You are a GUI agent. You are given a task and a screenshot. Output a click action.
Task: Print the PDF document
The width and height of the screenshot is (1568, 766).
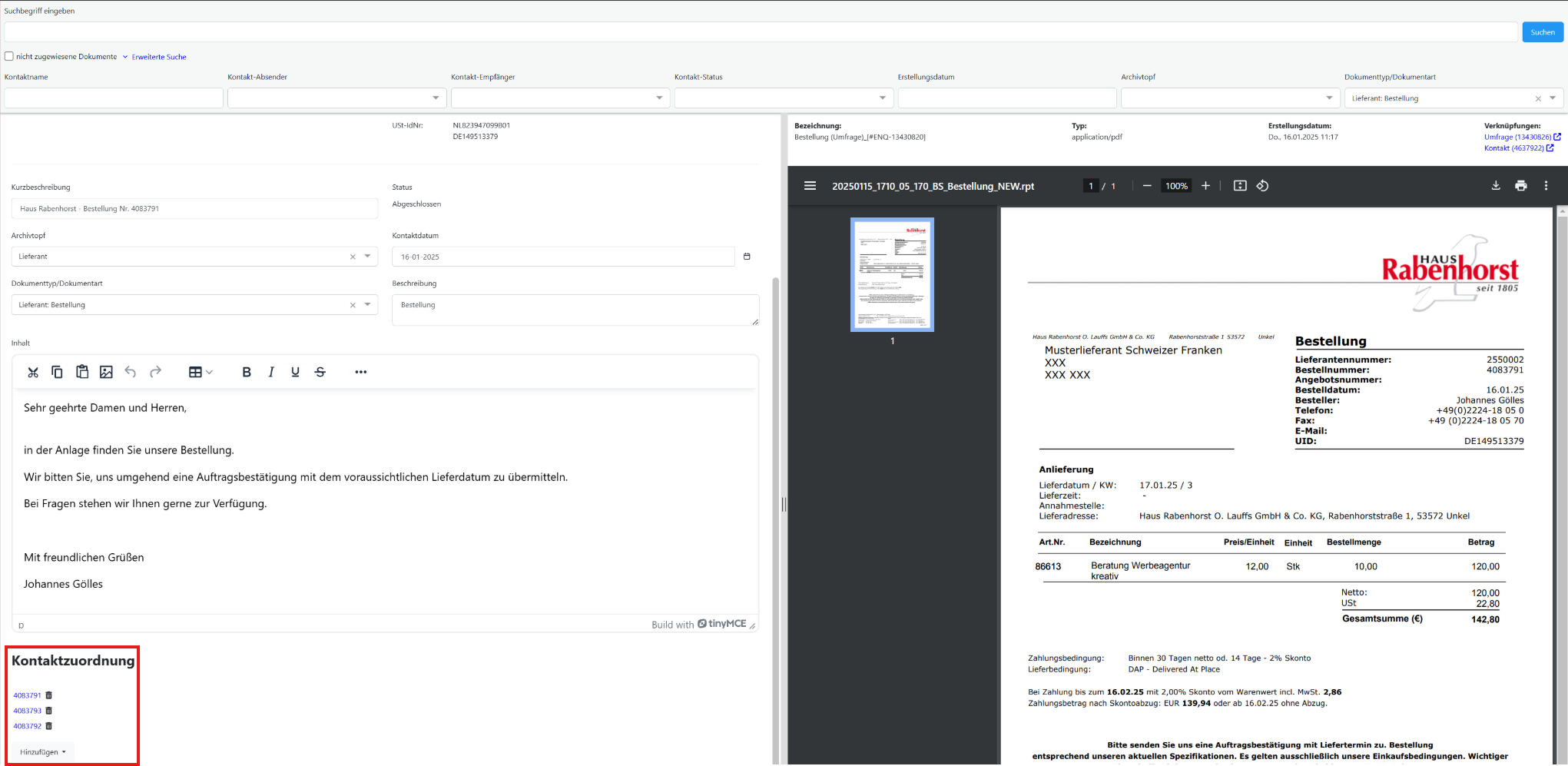click(1520, 186)
